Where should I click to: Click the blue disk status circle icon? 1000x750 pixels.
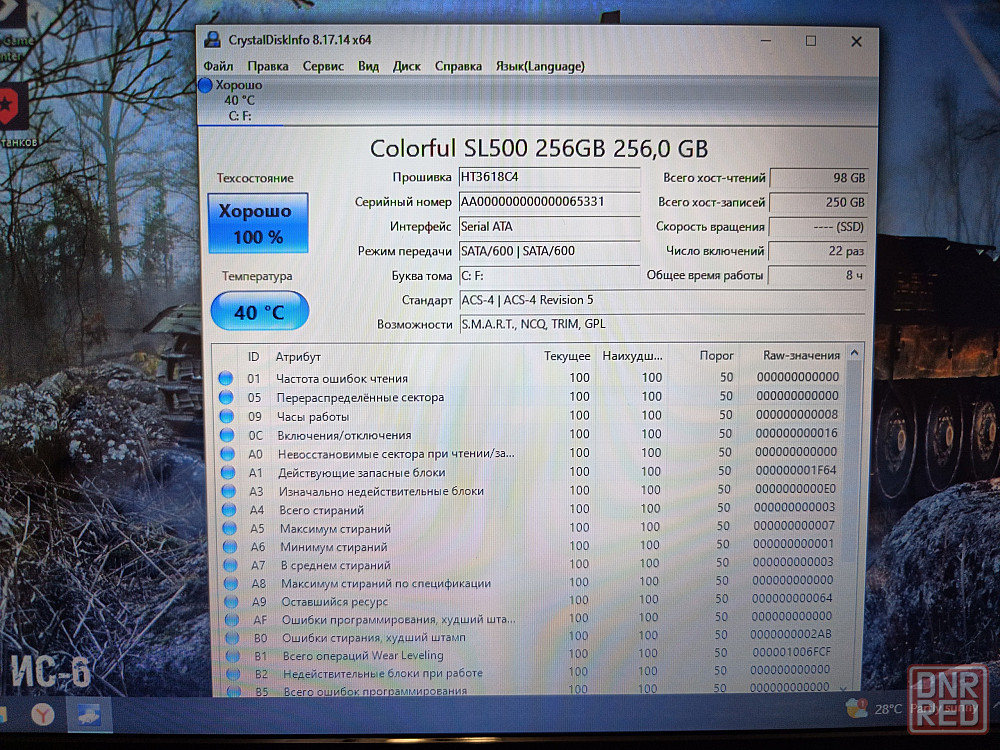pos(205,85)
